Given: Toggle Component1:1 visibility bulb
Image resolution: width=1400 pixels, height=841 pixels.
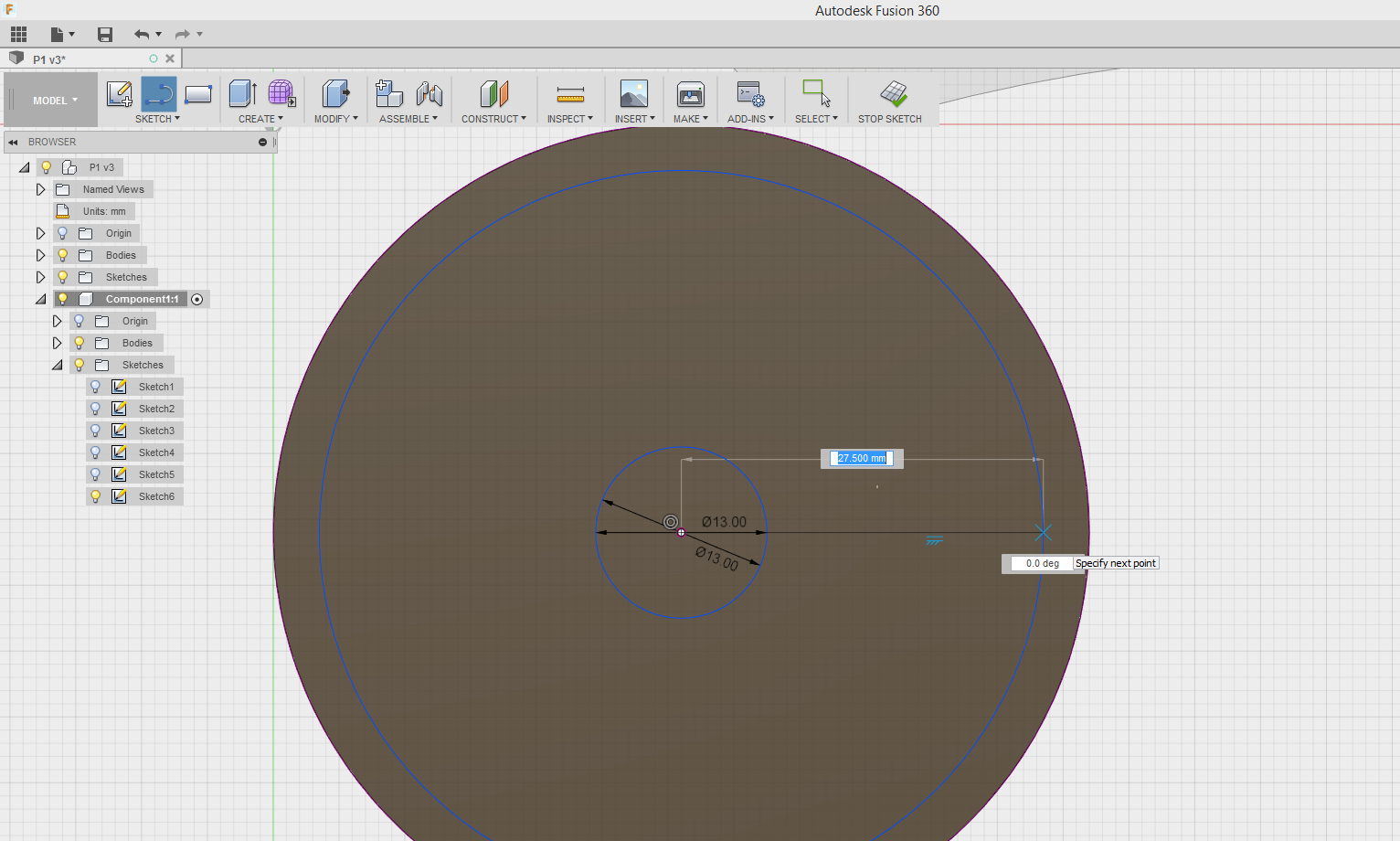Looking at the screenshot, I should point(62,299).
